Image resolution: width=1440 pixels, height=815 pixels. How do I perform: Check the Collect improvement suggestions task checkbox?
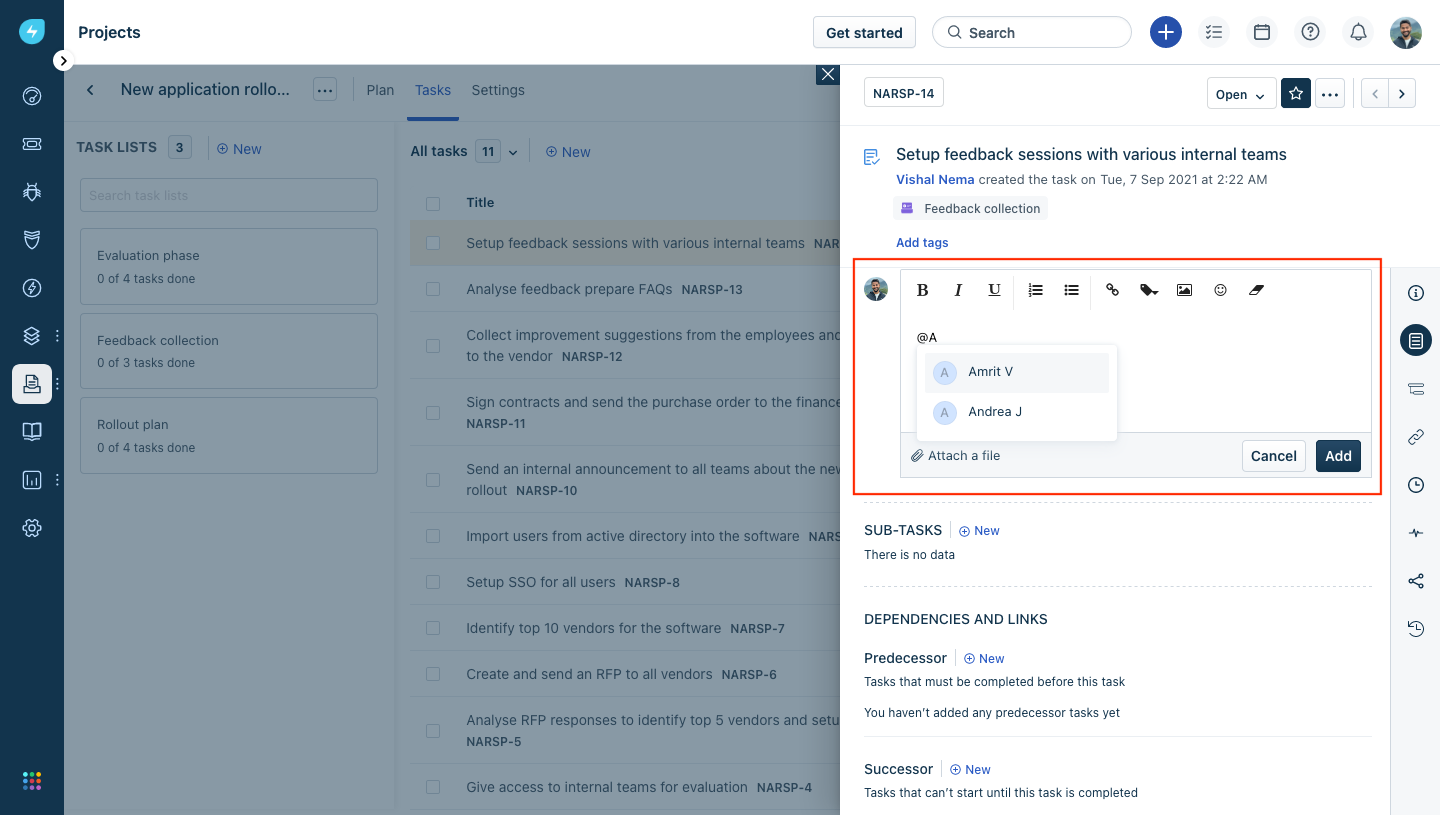433,346
